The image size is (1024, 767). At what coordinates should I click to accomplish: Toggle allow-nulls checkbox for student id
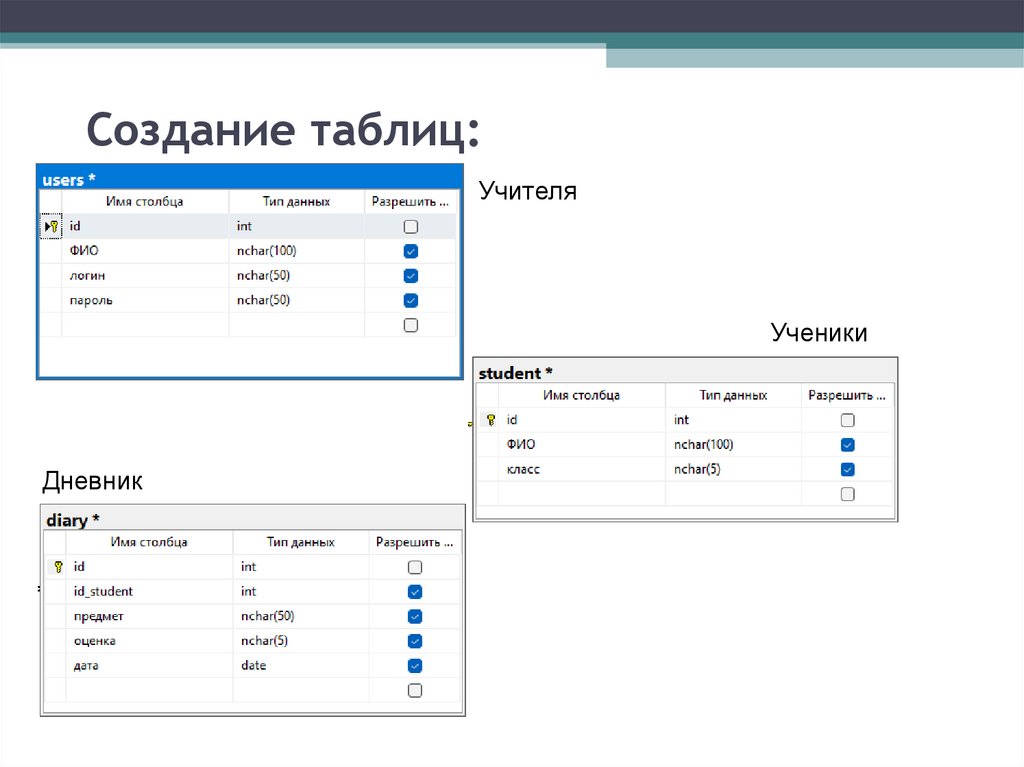click(x=848, y=420)
